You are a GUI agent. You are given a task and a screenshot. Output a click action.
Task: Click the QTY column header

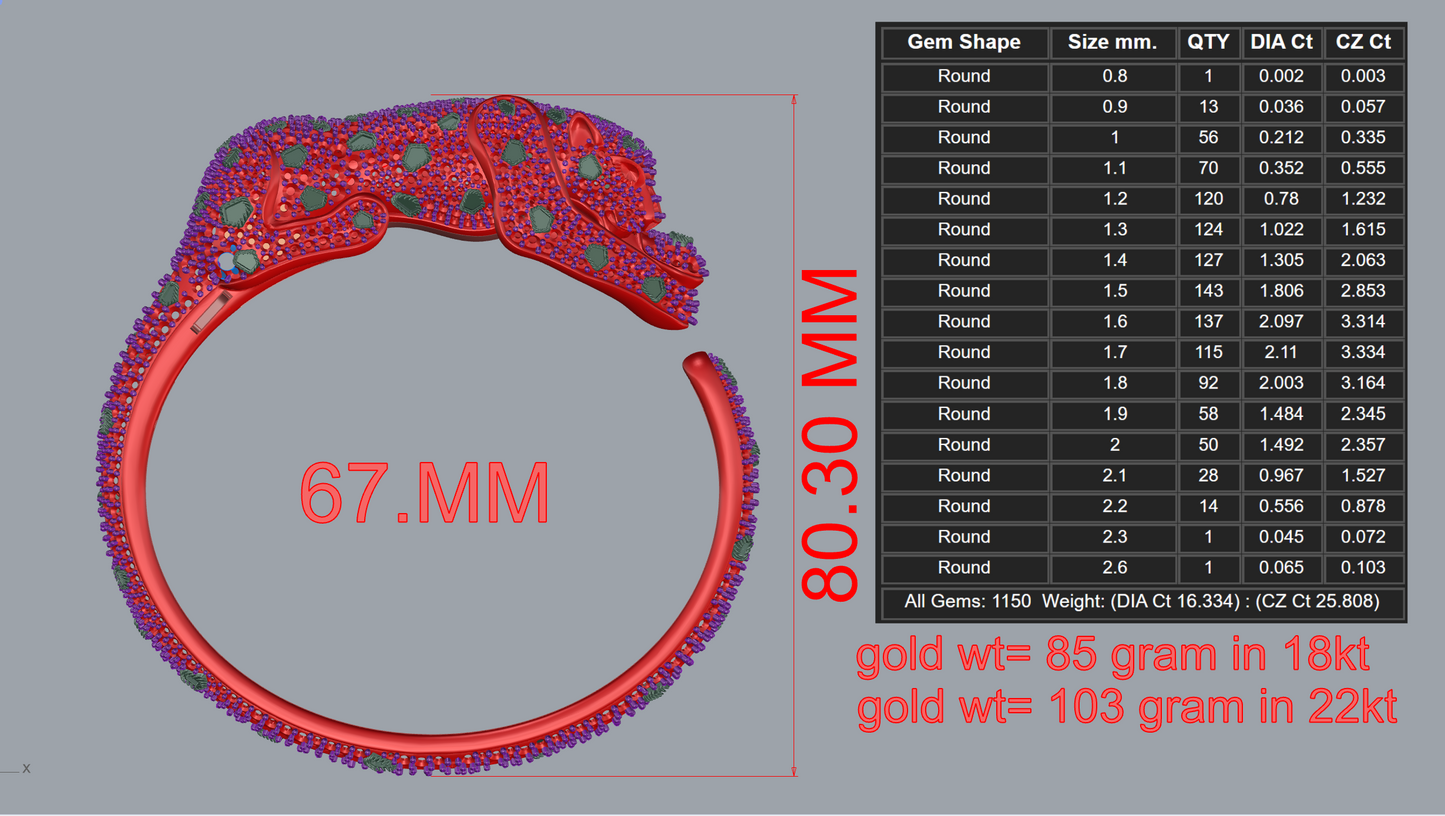[x=1208, y=42]
